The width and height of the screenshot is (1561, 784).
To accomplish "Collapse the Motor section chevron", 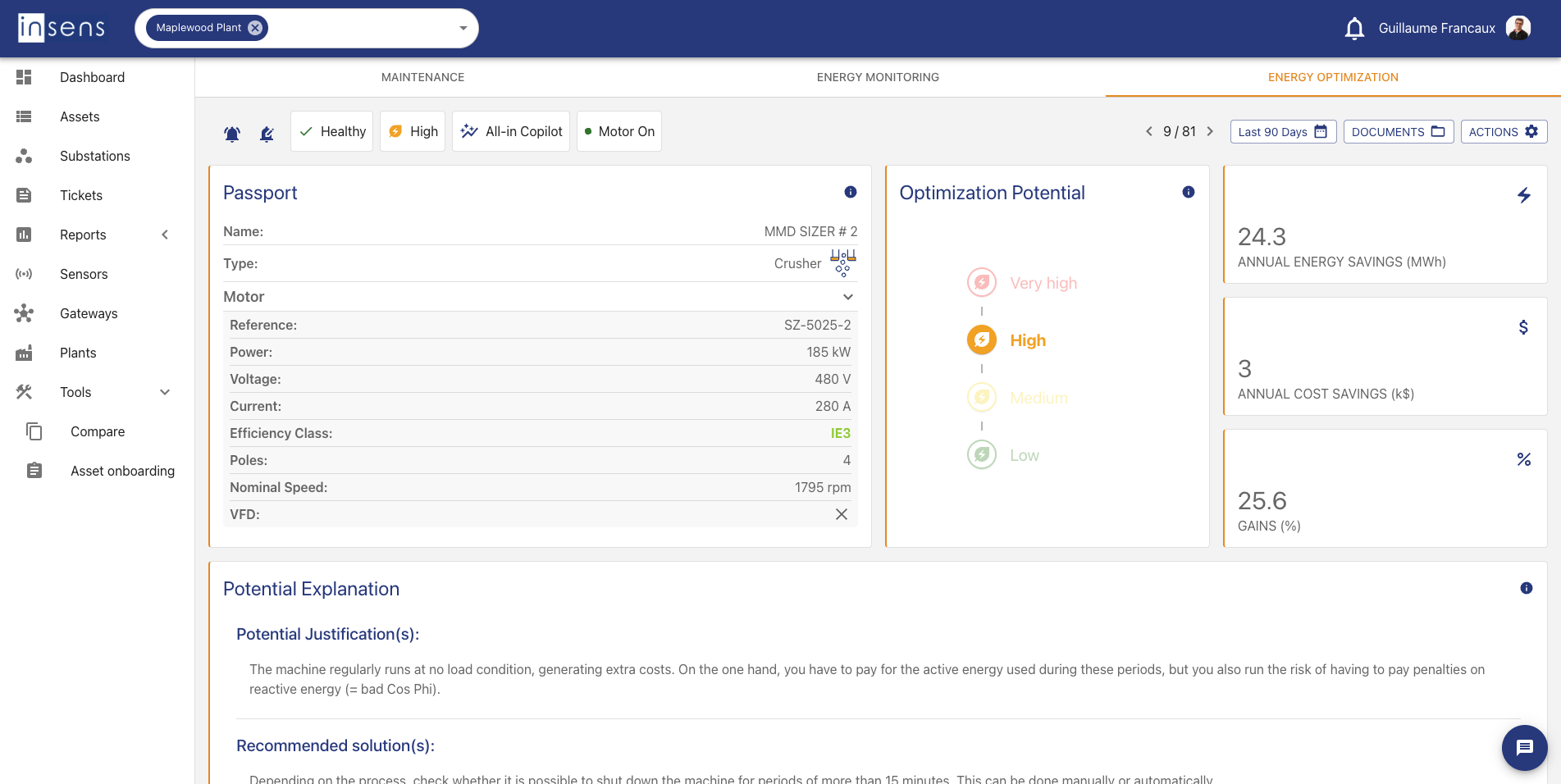I will pyautogui.click(x=848, y=297).
